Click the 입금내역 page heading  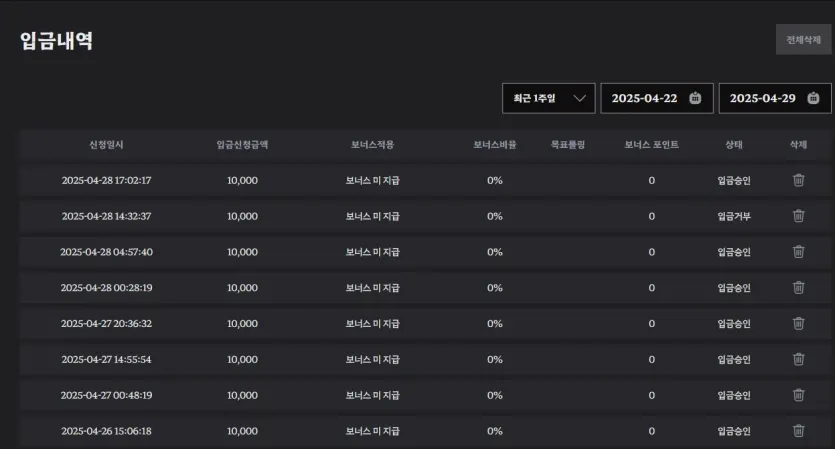click(x=56, y=40)
